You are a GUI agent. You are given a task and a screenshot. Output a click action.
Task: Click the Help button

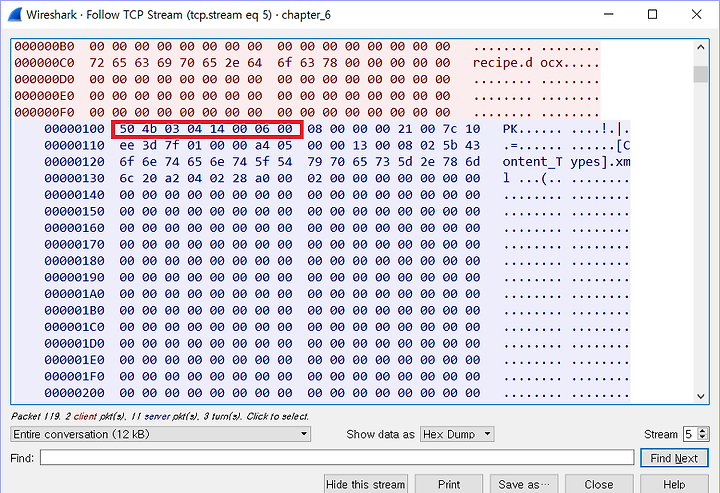click(x=674, y=484)
